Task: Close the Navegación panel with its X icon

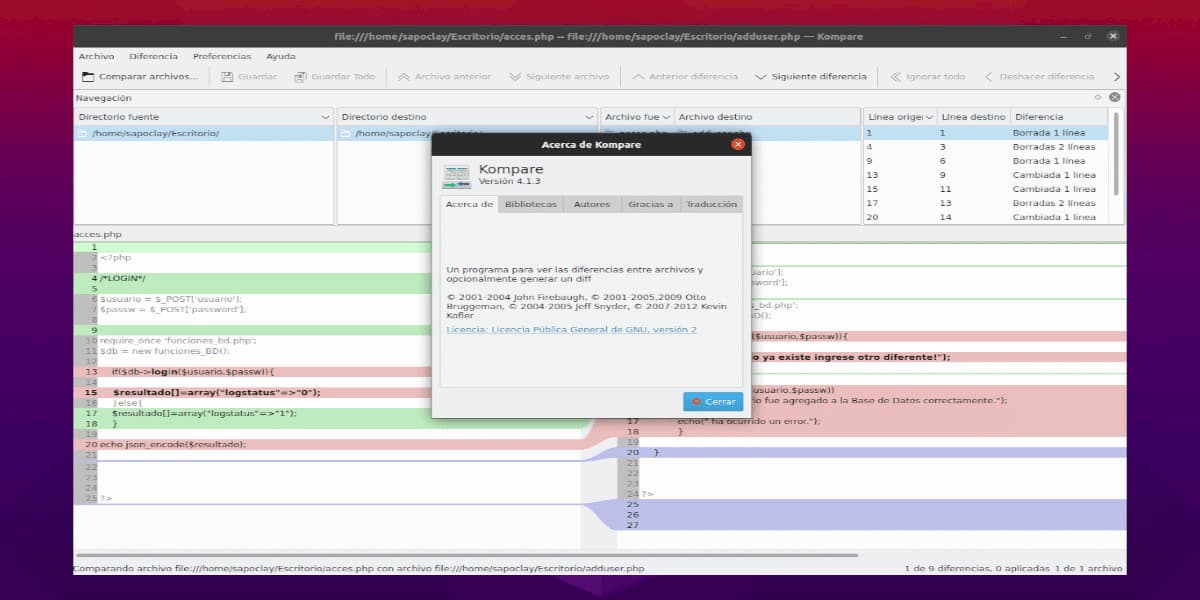Action: [1114, 97]
